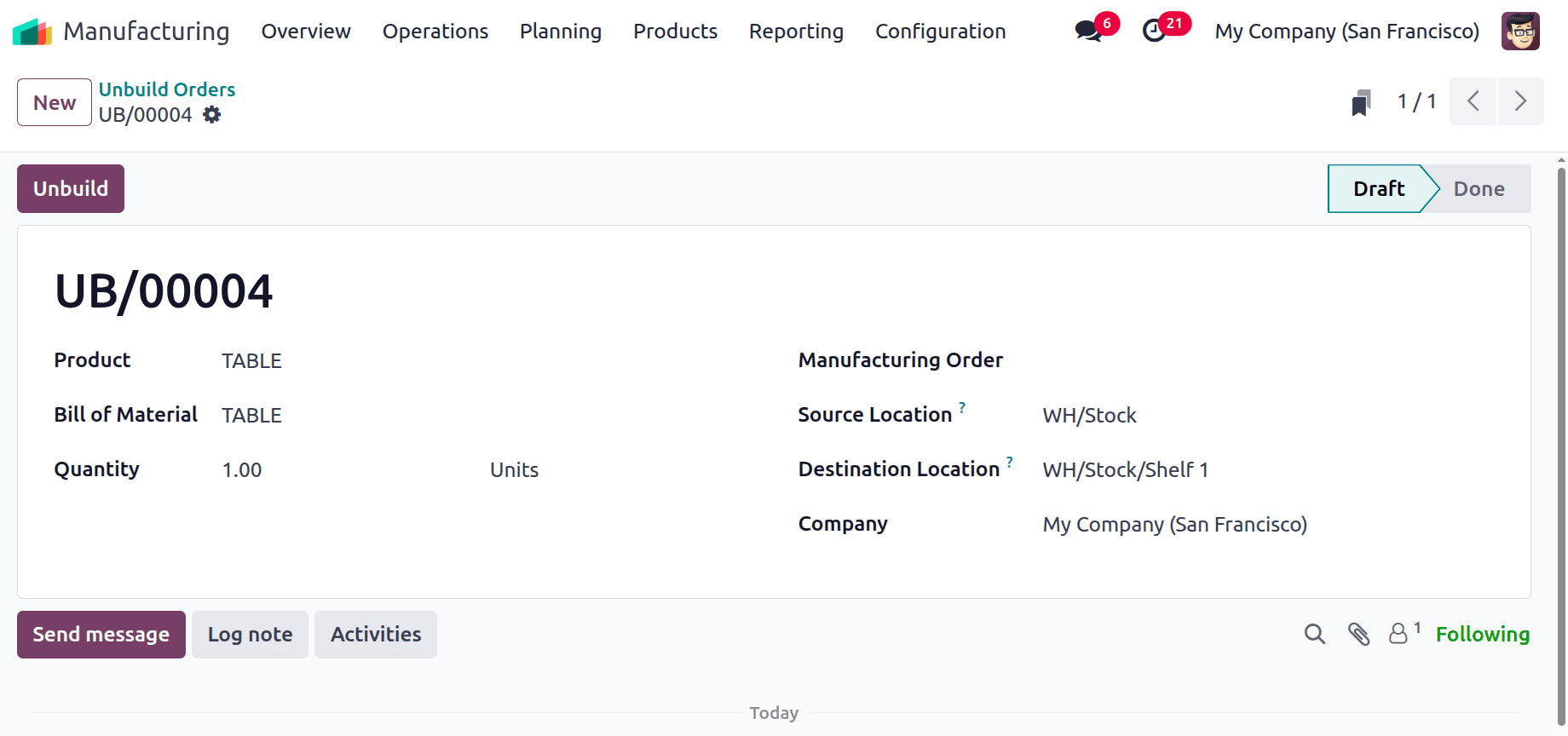Show followers list icon
The image size is (1568, 736).
tap(1398, 634)
